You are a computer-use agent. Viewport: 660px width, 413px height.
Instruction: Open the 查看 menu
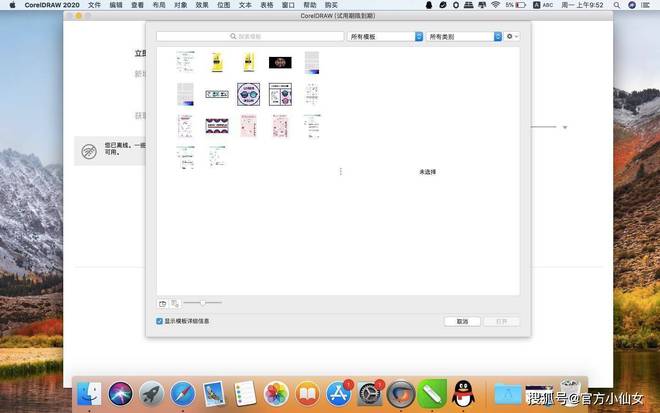coord(137,5)
